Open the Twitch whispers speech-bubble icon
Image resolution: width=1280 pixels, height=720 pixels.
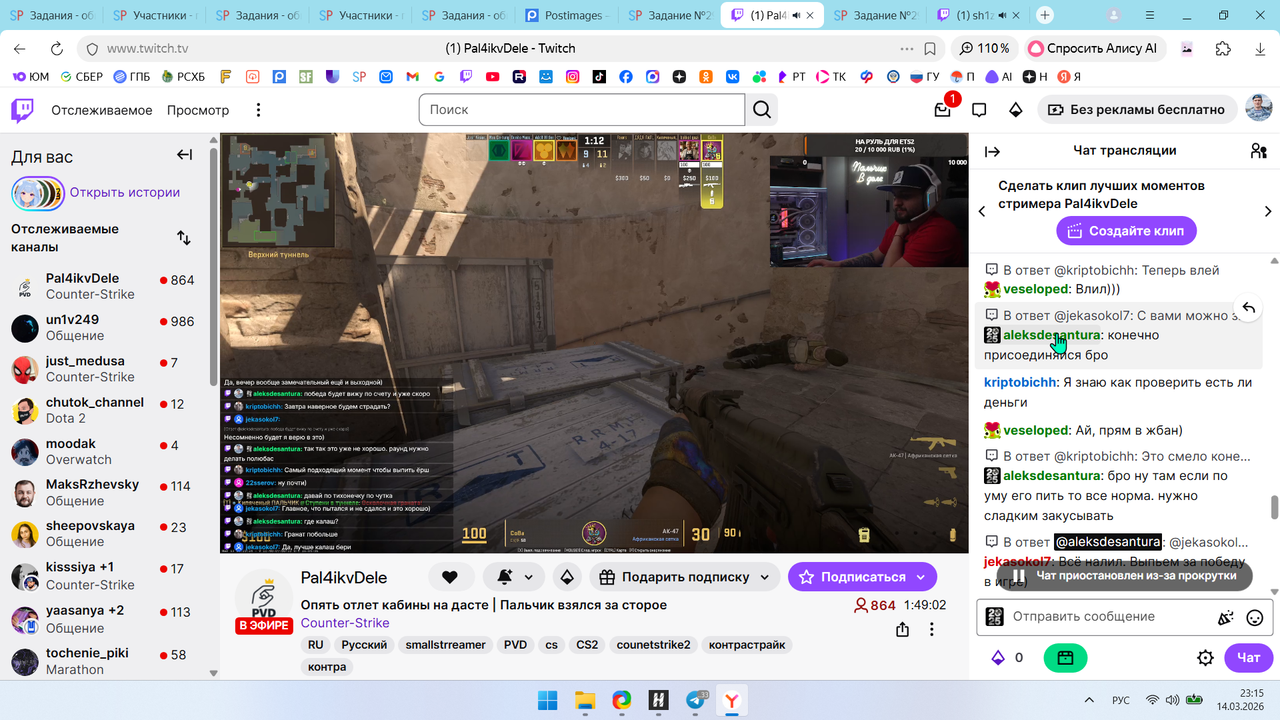[979, 110]
